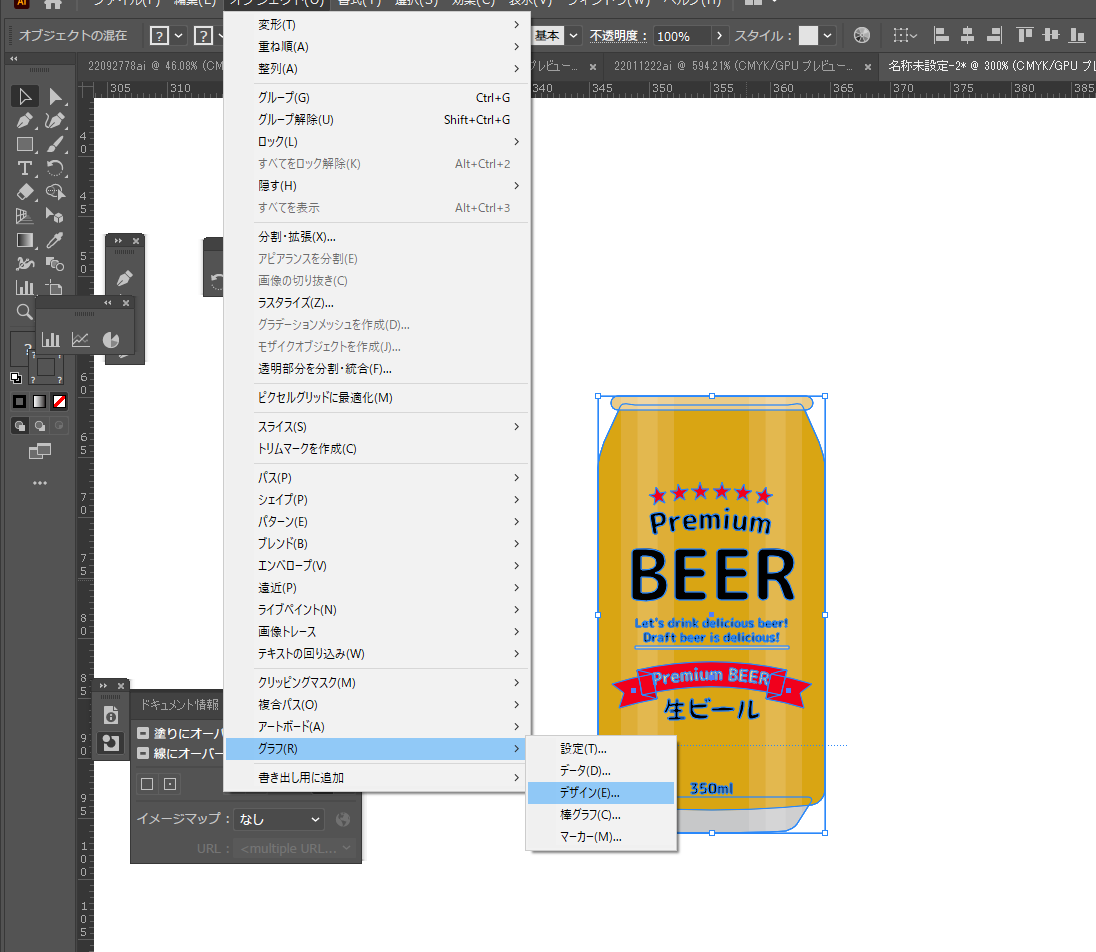Switch to the 22011222ai document tab
Image resolution: width=1096 pixels, height=952 pixels.
pyautogui.click(x=733, y=66)
